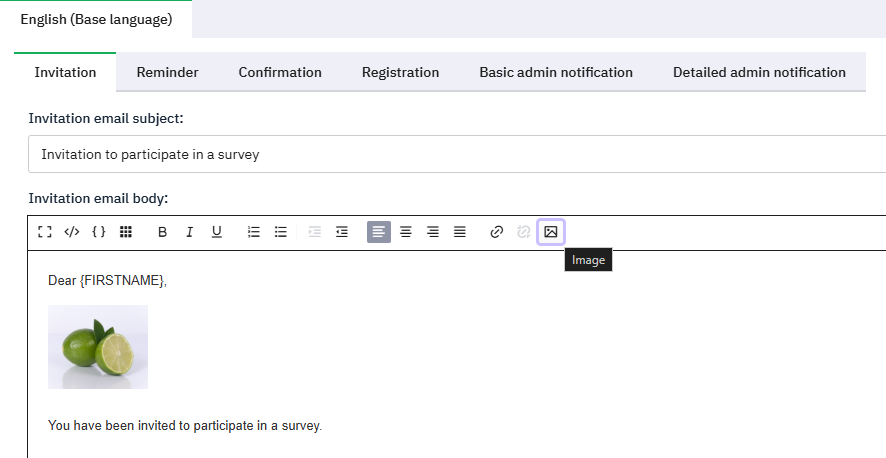This screenshot has height=458, width=886.
Task: Open source code view in editor
Action: tap(71, 232)
